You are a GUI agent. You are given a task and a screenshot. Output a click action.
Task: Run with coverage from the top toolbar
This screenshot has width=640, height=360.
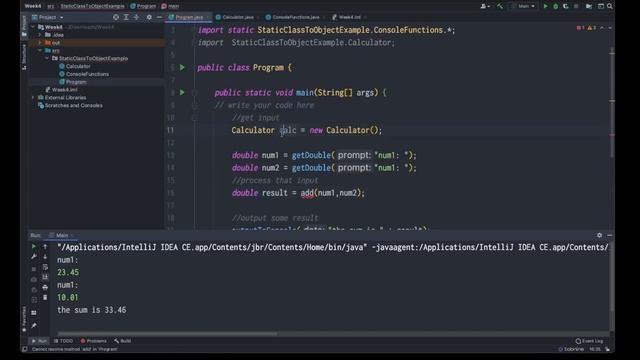[x=565, y=6]
